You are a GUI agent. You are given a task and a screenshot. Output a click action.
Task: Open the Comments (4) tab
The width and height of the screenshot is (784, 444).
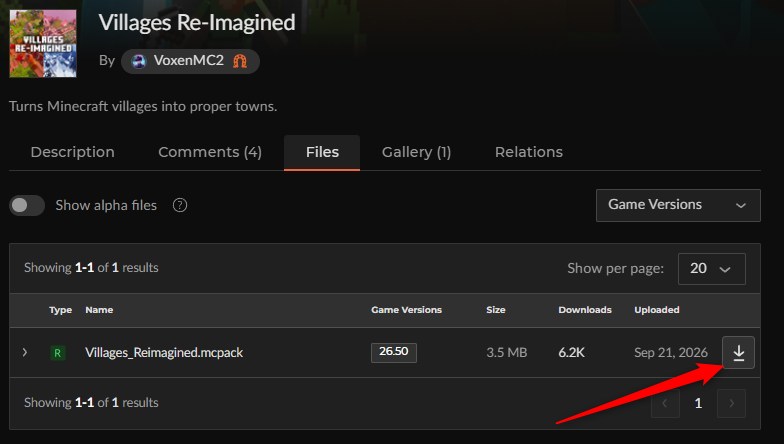[x=210, y=152]
